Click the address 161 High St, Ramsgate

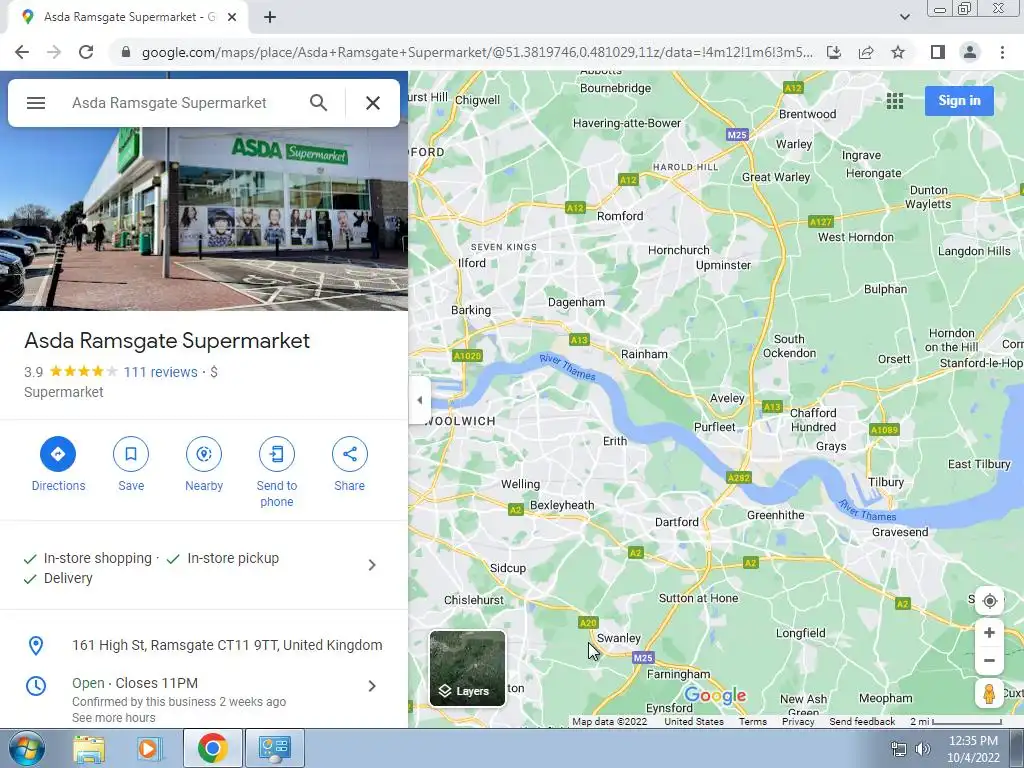(x=227, y=645)
